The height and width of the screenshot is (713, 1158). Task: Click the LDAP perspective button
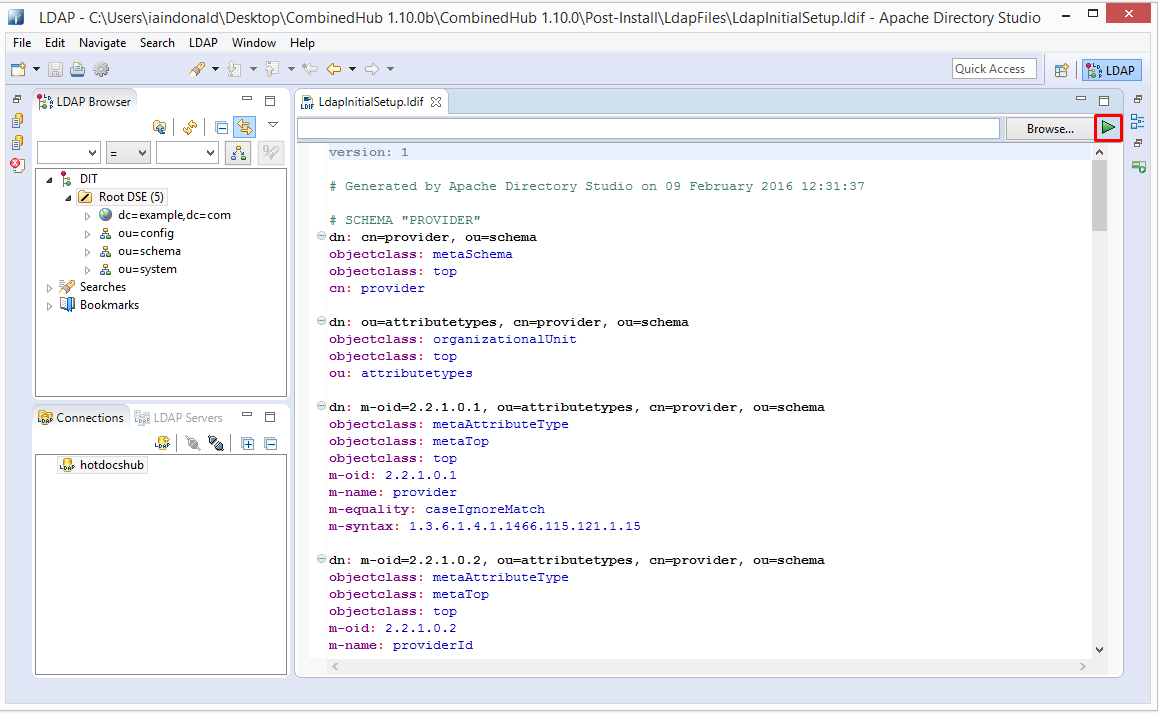click(x=1111, y=70)
